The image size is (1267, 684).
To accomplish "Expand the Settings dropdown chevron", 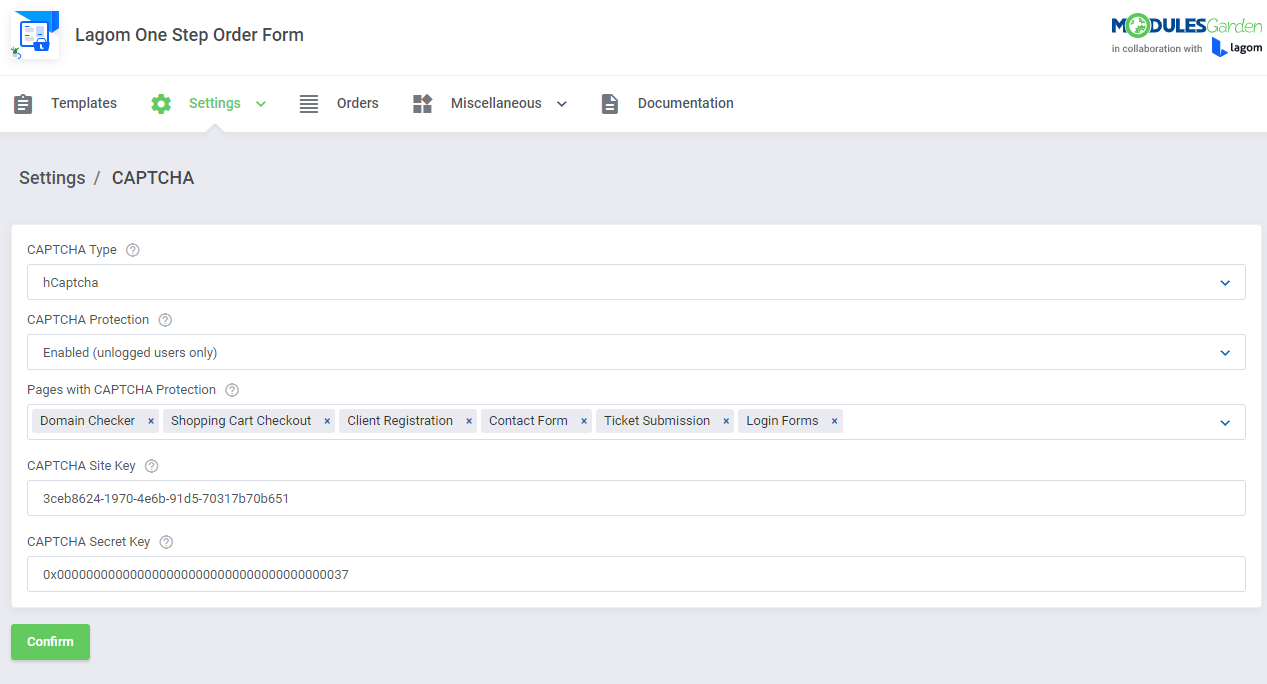I will (261, 104).
